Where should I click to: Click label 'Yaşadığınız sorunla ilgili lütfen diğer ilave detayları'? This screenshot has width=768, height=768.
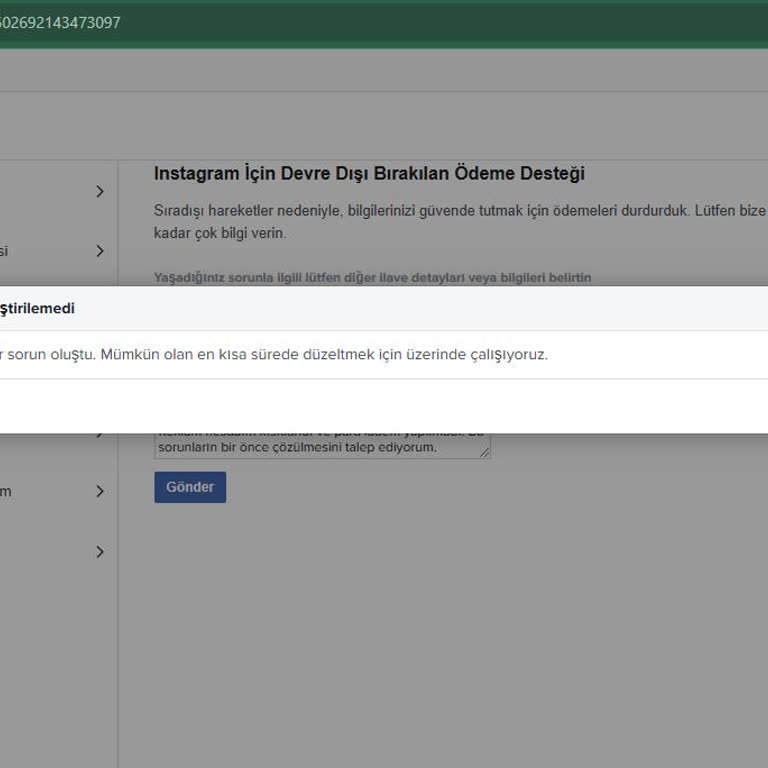(x=309, y=278)
